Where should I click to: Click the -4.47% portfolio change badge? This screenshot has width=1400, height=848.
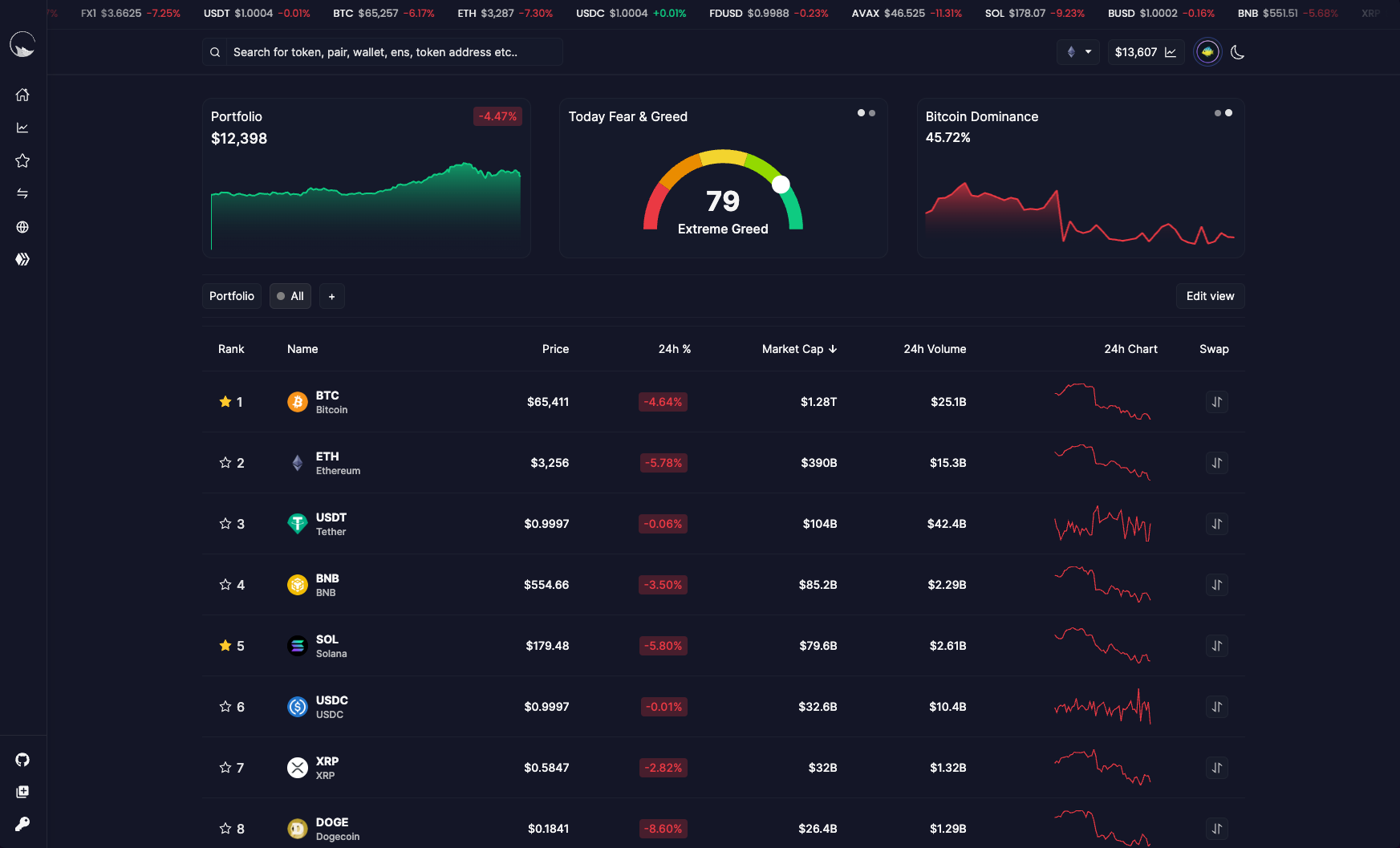click(497, 116)
